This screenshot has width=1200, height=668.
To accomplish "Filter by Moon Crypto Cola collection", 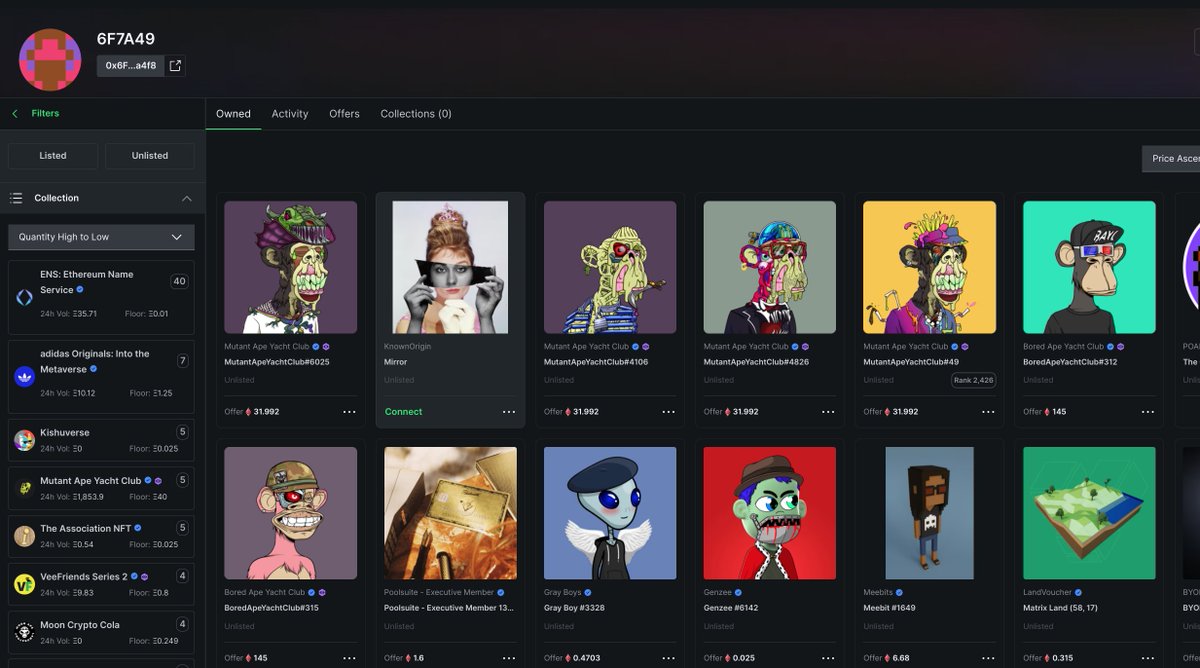I will (x=101, y=632).
